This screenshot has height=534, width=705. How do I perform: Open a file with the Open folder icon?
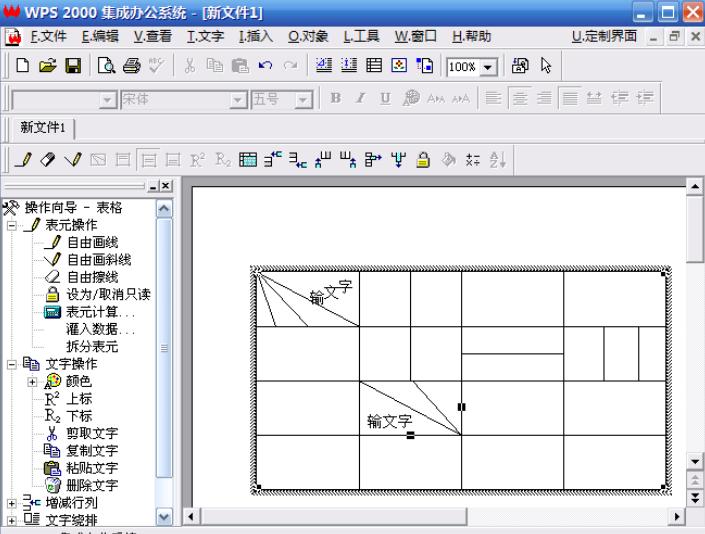(48, 66)
